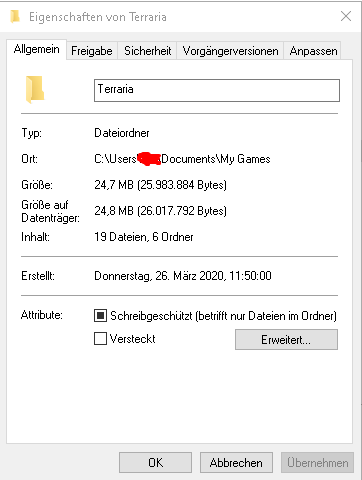Click the Ort path text with Documents\My Games
This screenshot has height=480, width=362.
(x=182, y=159)
